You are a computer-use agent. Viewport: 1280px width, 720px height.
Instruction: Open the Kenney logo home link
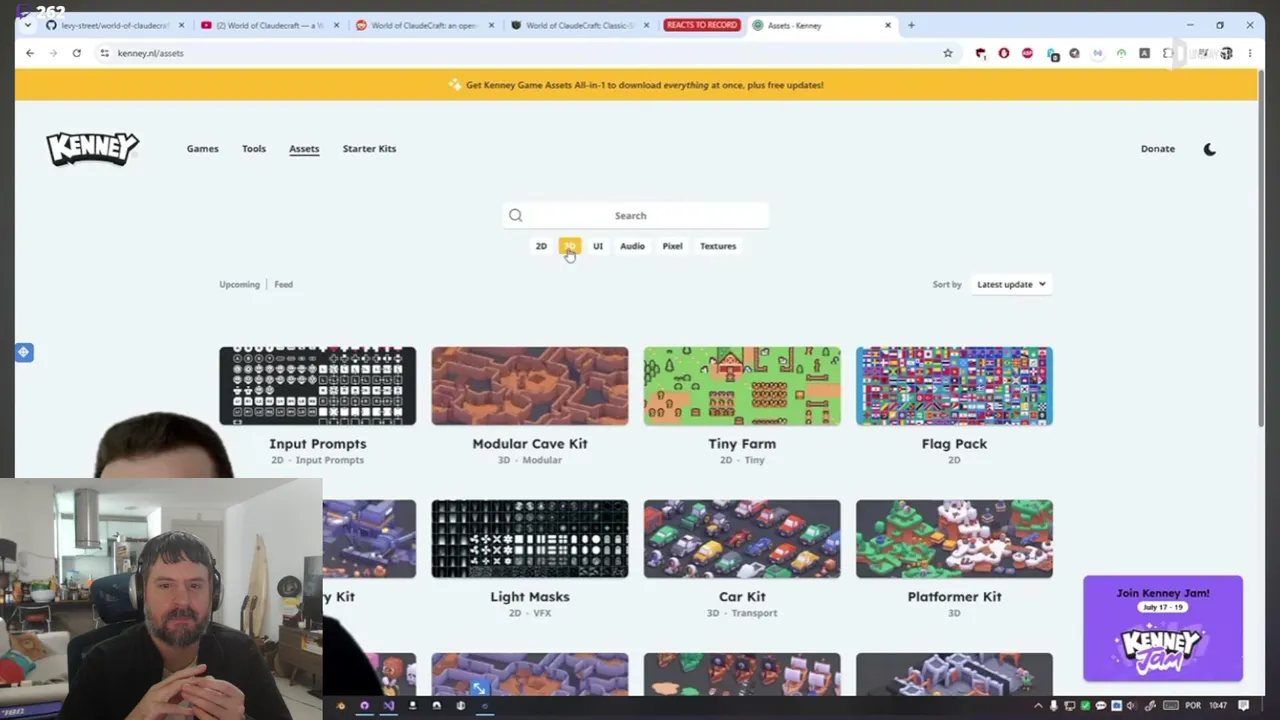[x=92, y=149]
